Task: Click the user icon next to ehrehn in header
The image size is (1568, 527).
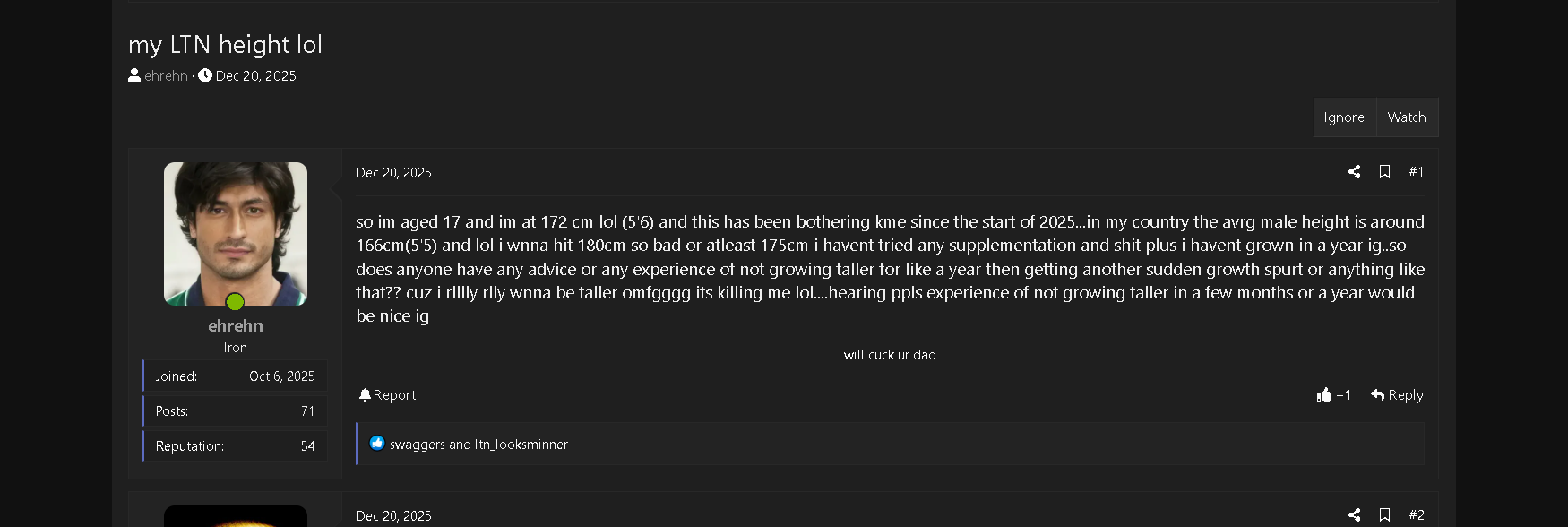Action: click(134, 75)
